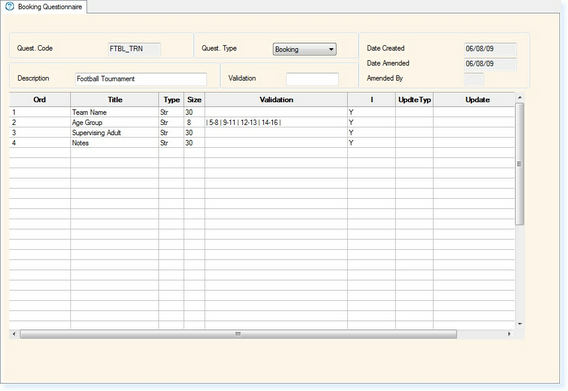568x391 pixels.
Task: Click the Date Created field
Action: [x=490, y=49]
